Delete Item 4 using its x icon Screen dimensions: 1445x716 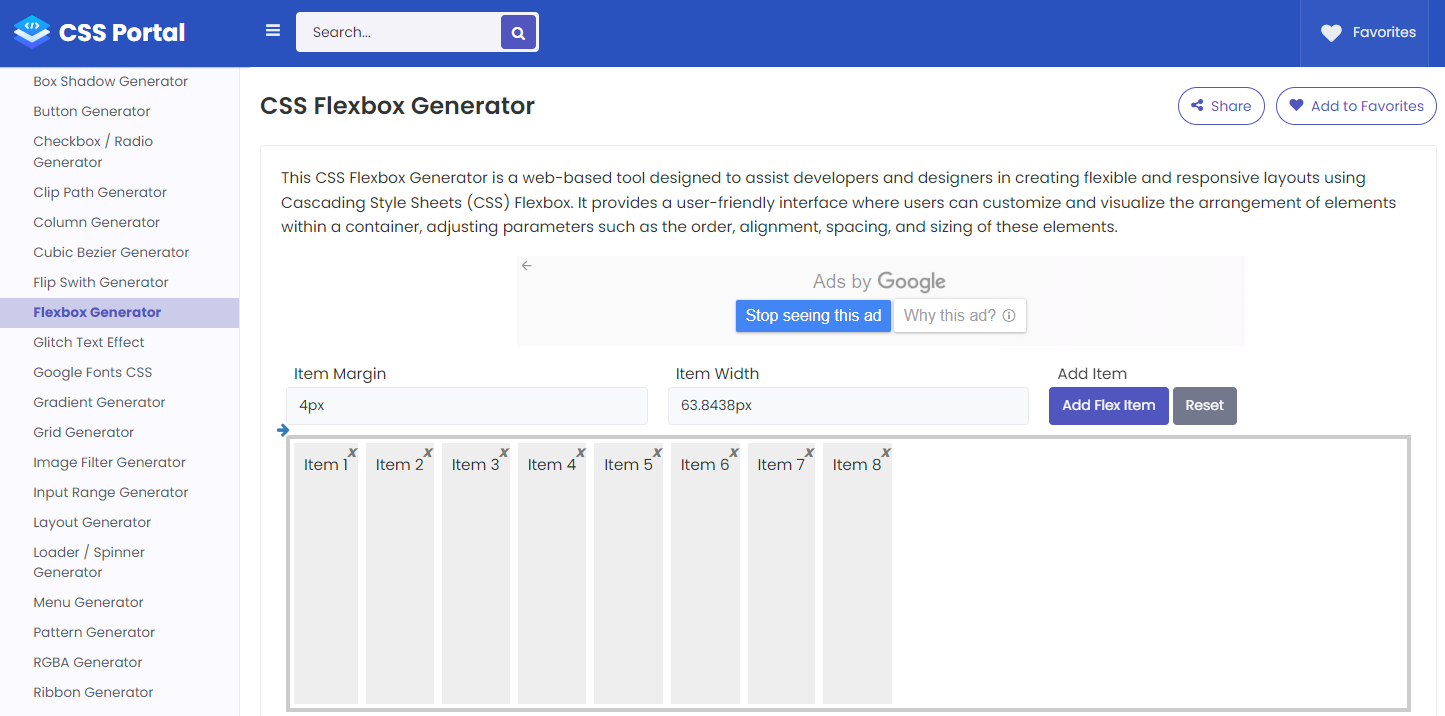click(581, 453)
